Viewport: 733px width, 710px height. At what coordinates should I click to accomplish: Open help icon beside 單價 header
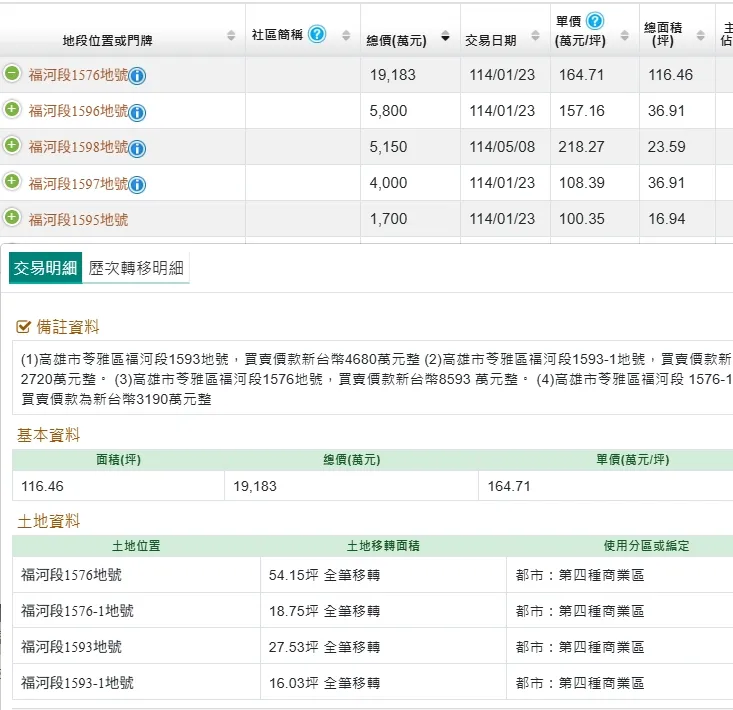(595, 21)
